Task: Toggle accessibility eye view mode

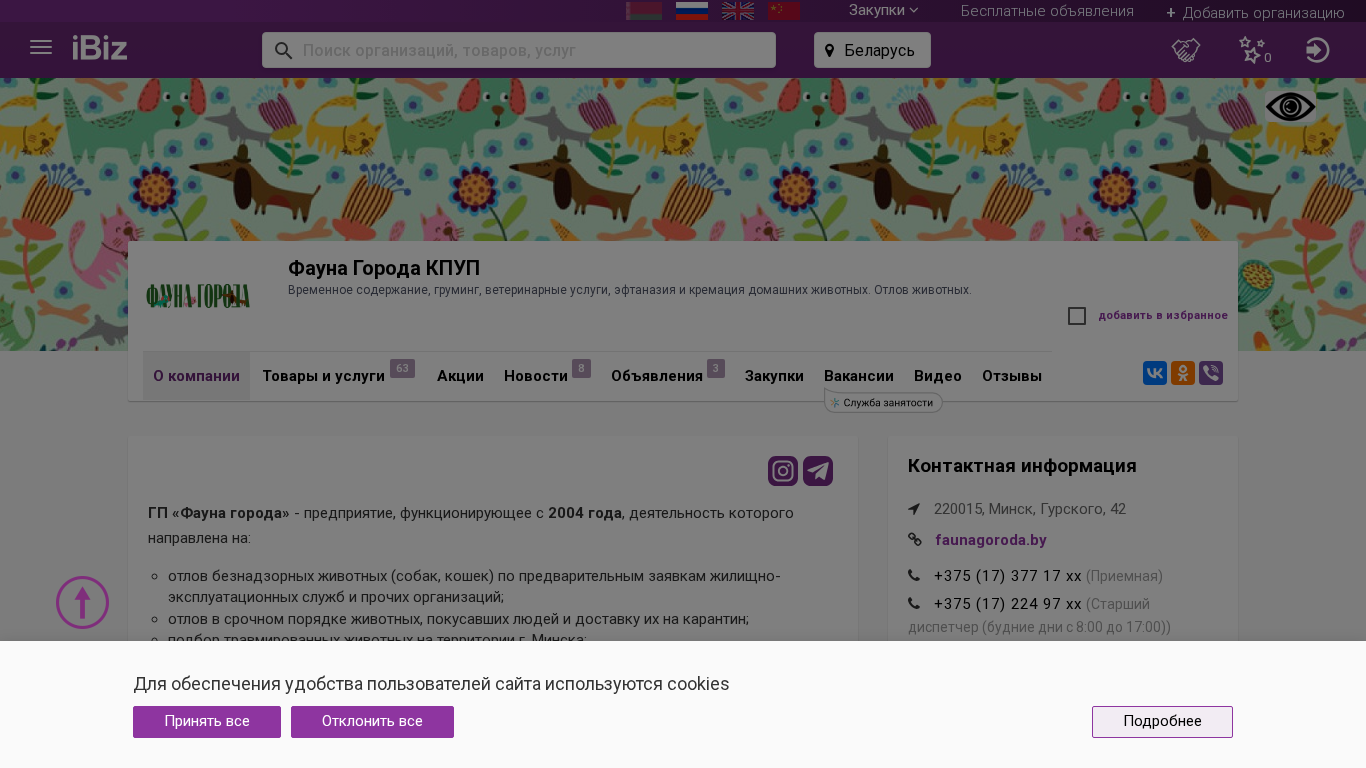Action: click(x=1290, y=107)
